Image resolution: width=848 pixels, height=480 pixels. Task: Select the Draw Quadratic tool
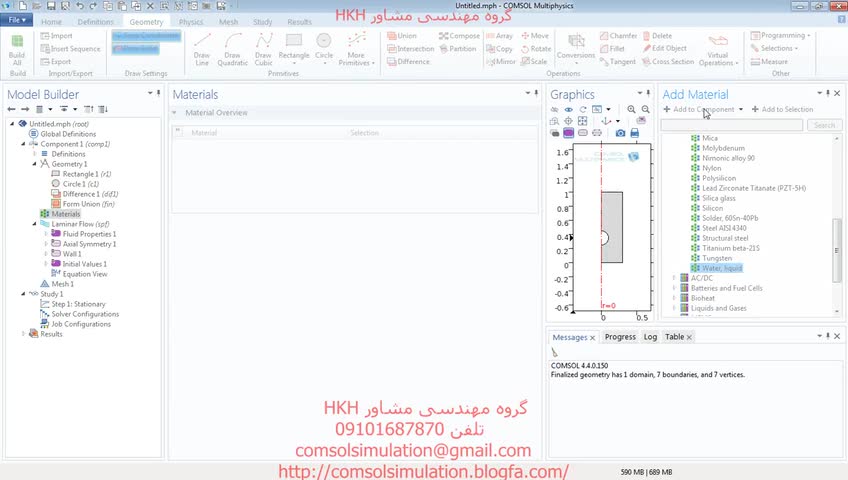pos(233,49)
